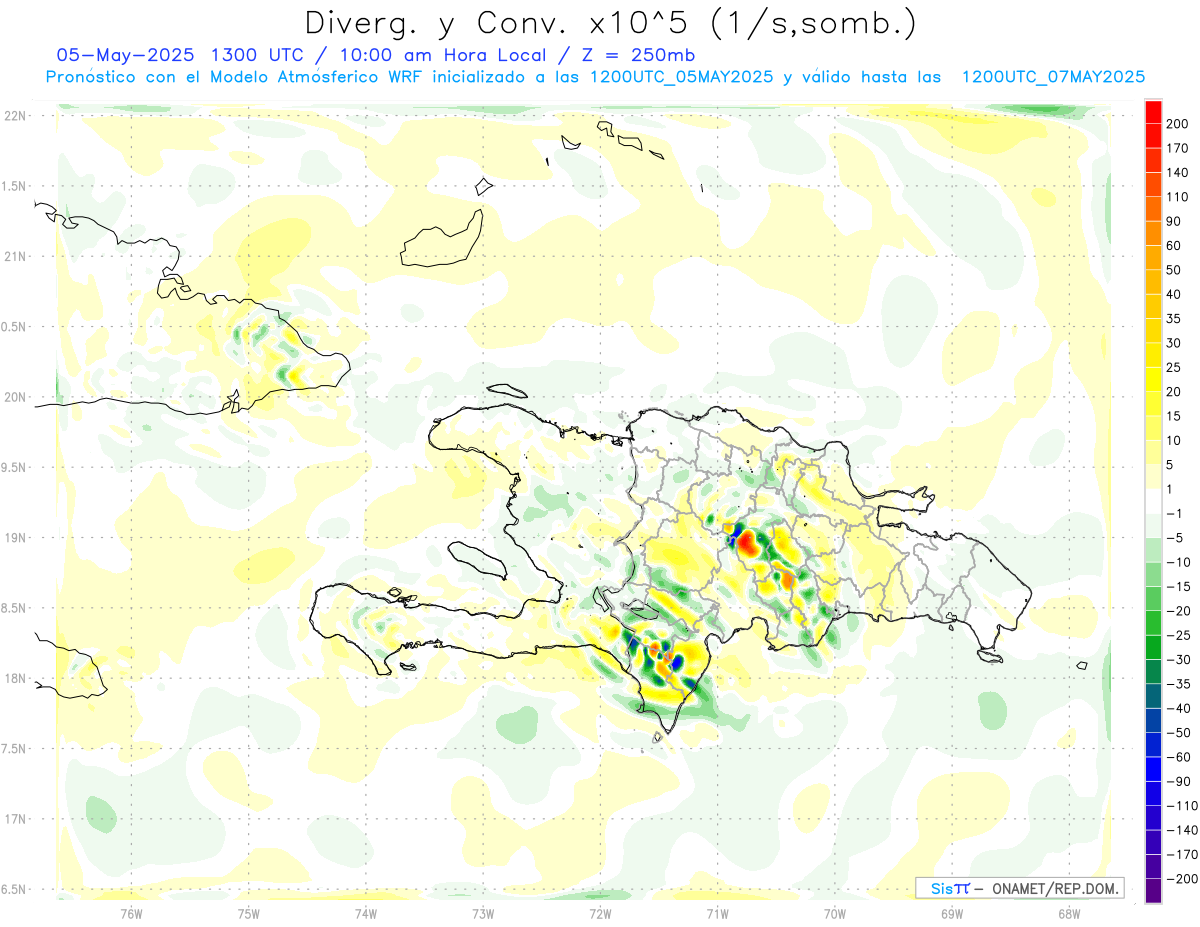Click the positive colorbar value "35"

click(x=1175, y=320)
